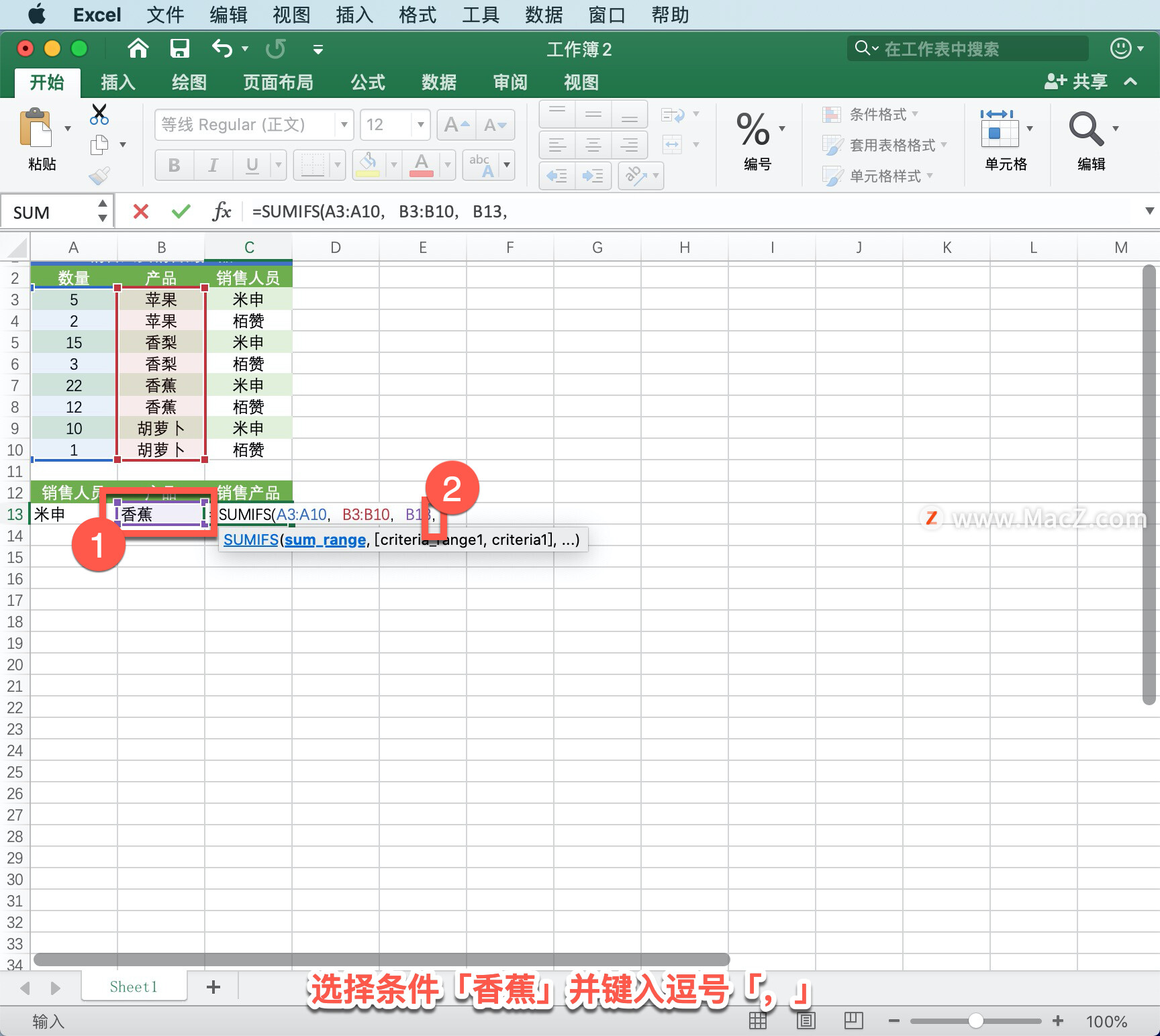This screenshot has width=1160, height=1036.
Task: Expand the Undo history arrow
Action: coord(245,49)
